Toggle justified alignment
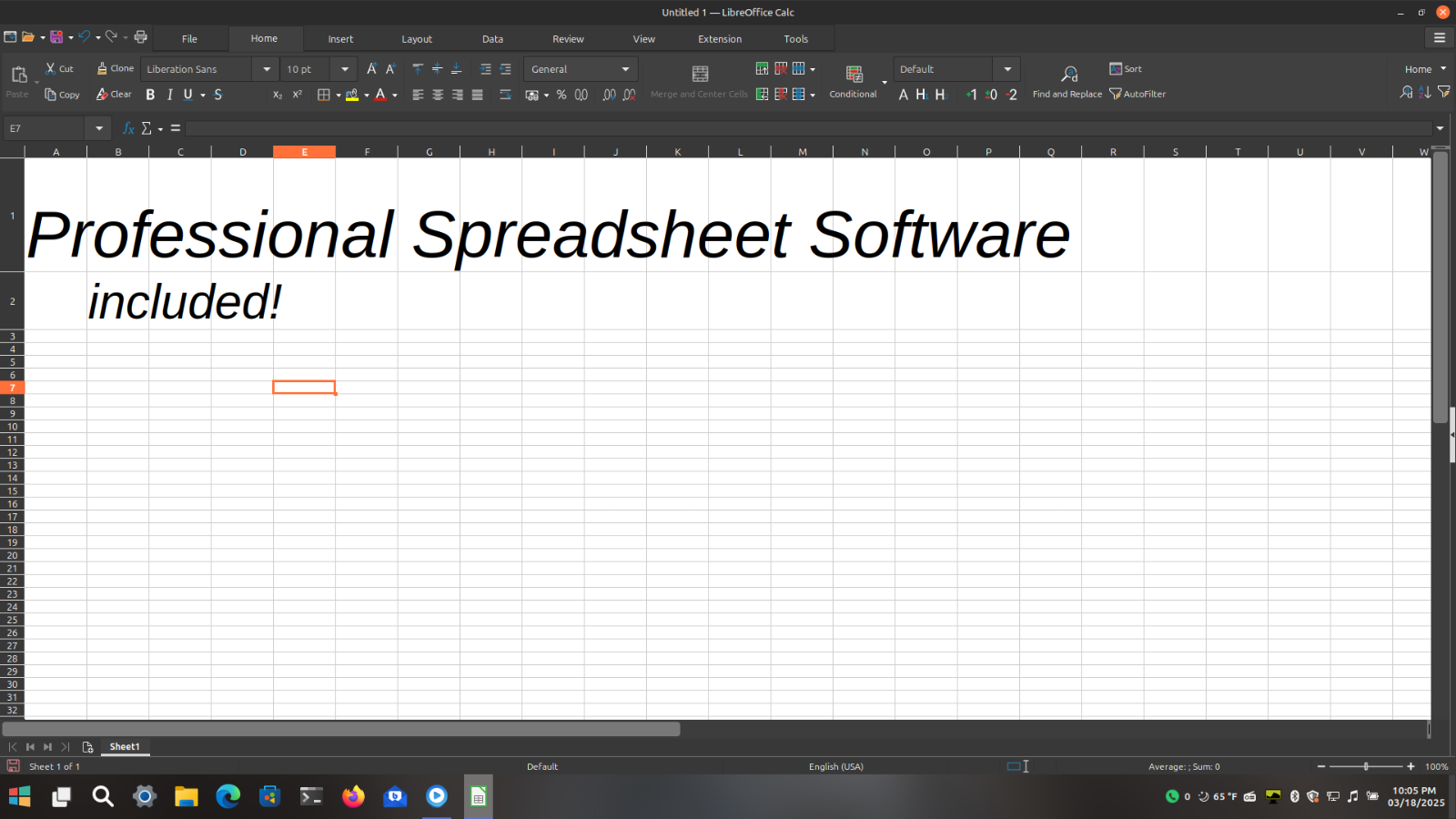Image resolution: width=1456 pixels, height=819 pixels. click(477, 95)
